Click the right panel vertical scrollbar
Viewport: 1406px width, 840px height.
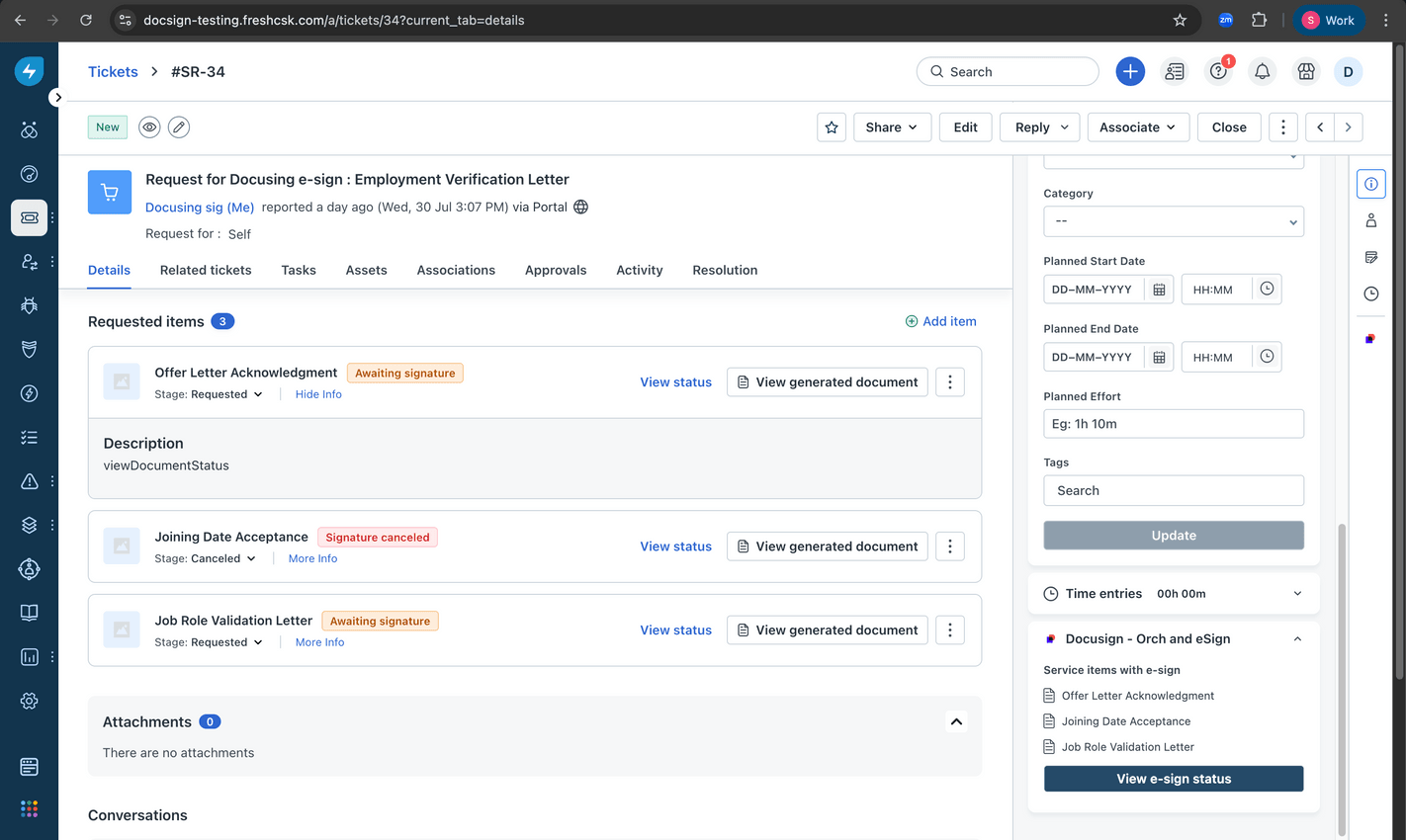pyautogui.click(x=1342, y=681)
